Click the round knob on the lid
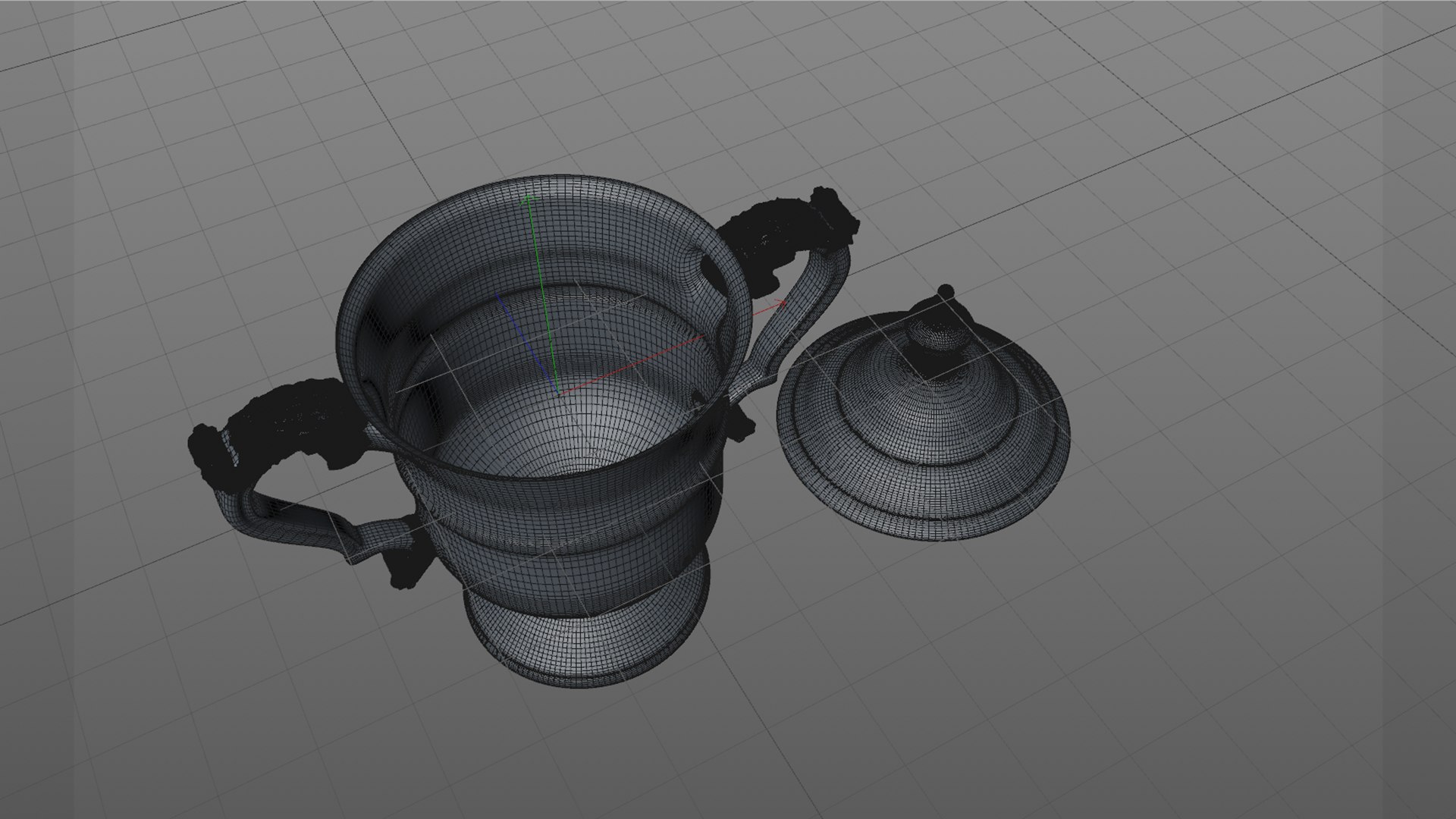Screen dimensions: 1456x819 (946, 292)
